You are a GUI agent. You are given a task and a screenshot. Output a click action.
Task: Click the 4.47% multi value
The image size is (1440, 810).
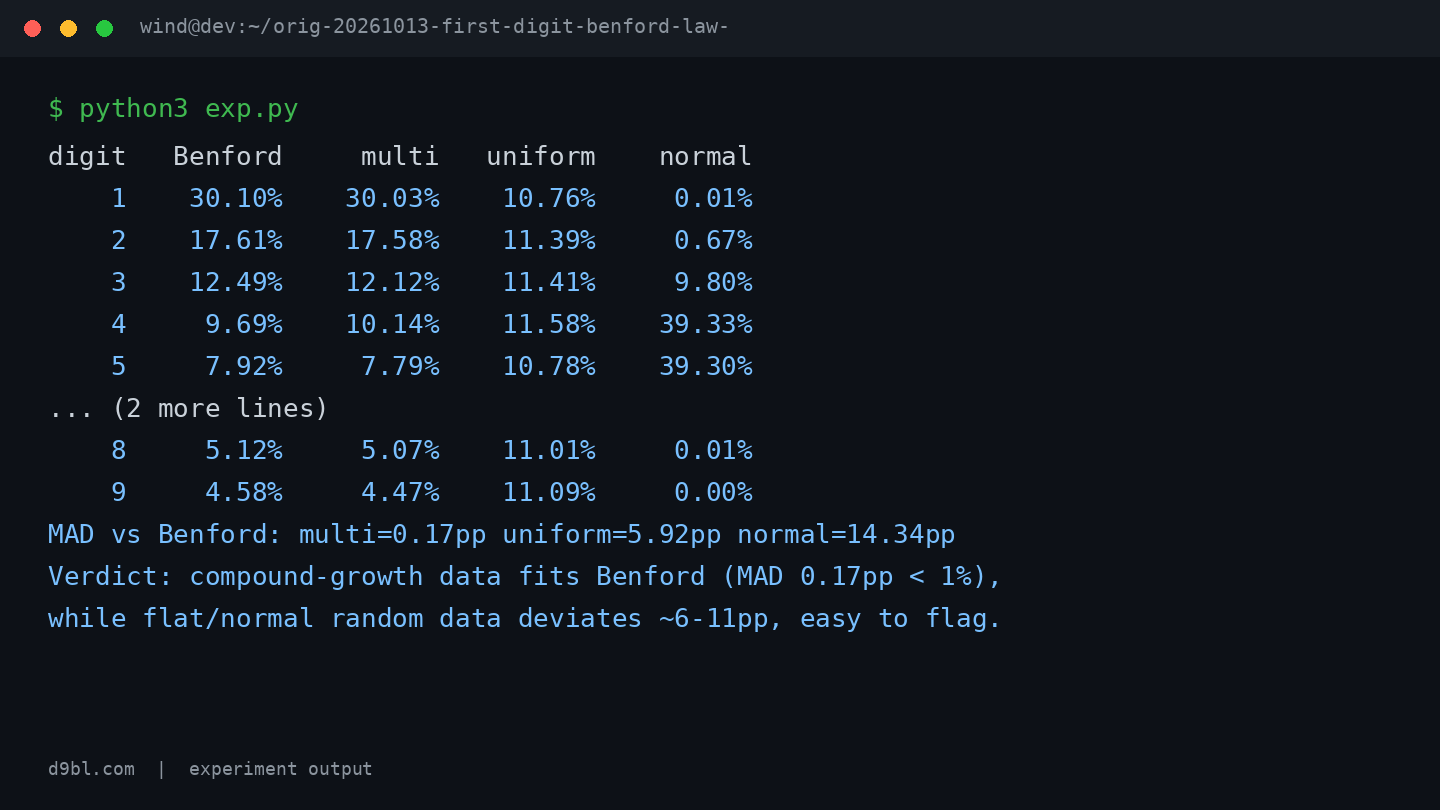pyautogui.click(x=400, y=492)
